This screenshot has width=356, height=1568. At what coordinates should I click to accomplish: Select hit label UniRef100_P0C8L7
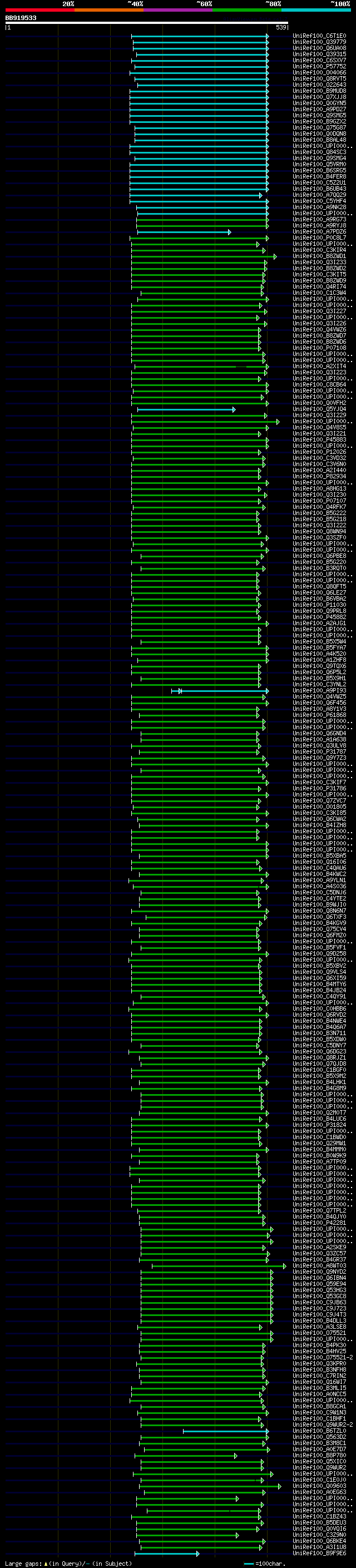319,238
